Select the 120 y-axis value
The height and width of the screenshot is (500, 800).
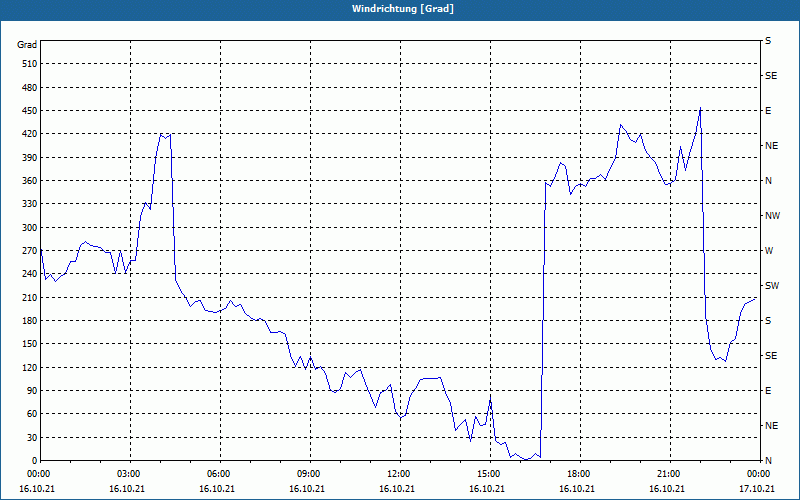click(30, 367)
